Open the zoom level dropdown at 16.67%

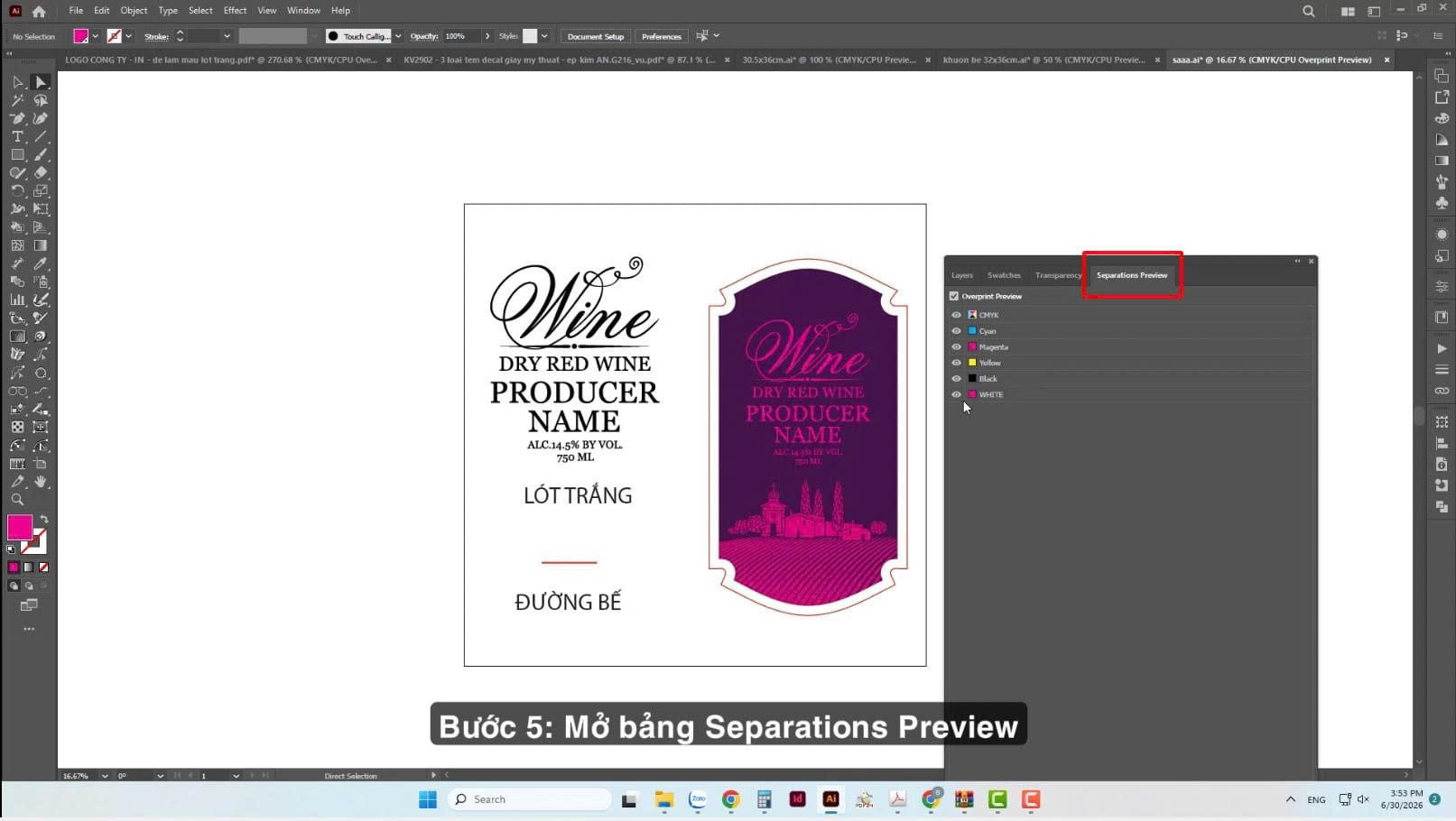(x=105, y=776)
